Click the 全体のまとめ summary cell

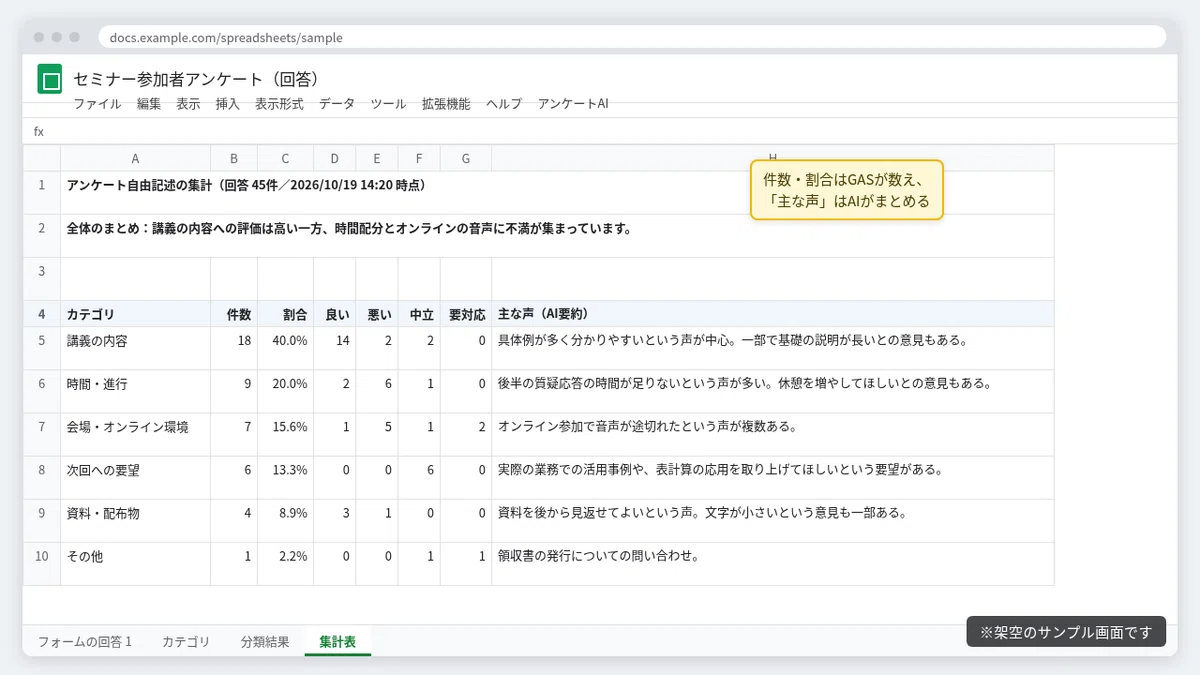[x=557, y=235]
